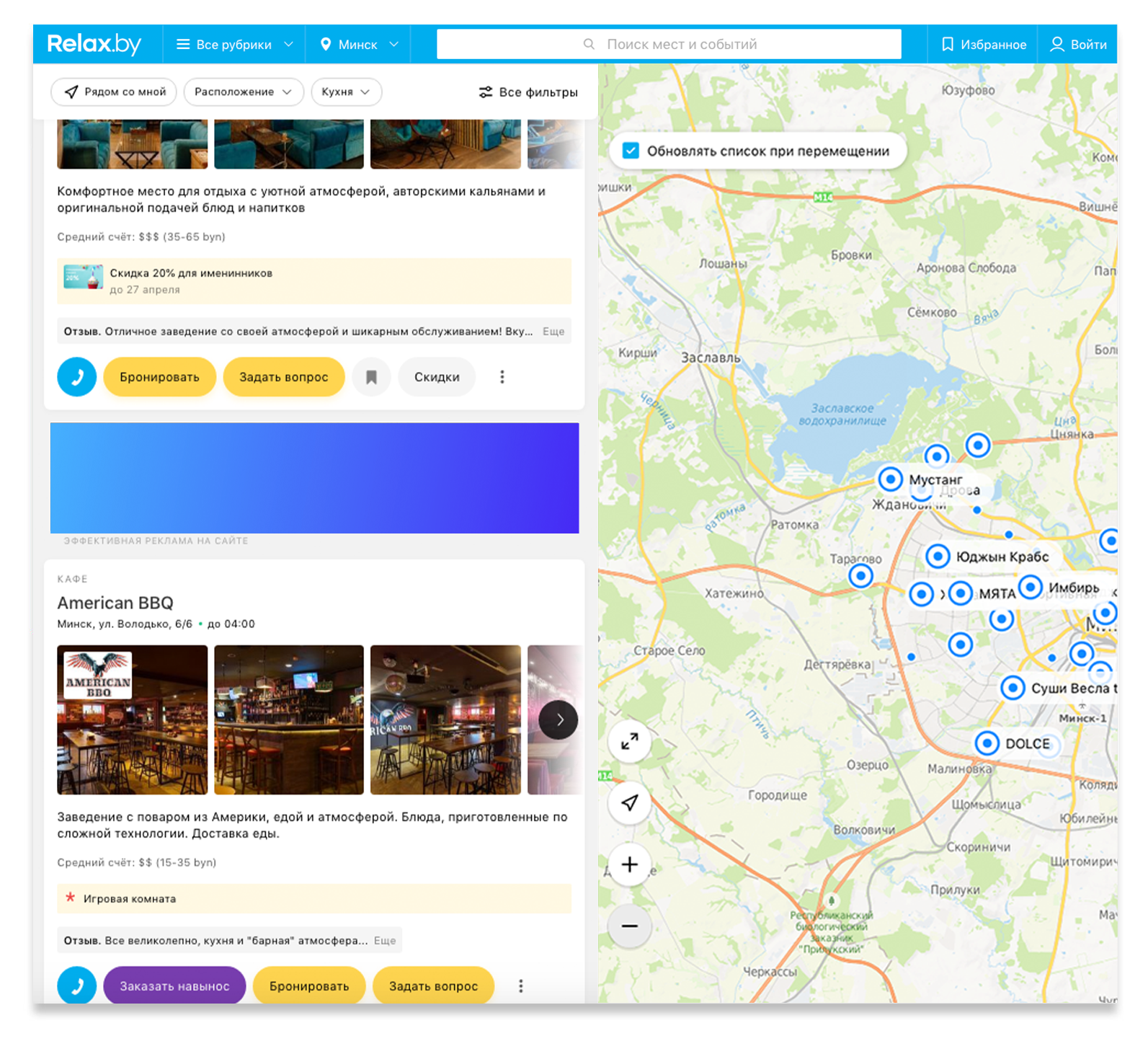Screen dimensions: 1148x1054
Task: Select the DOLCE map marker
Action: [987, 743]
